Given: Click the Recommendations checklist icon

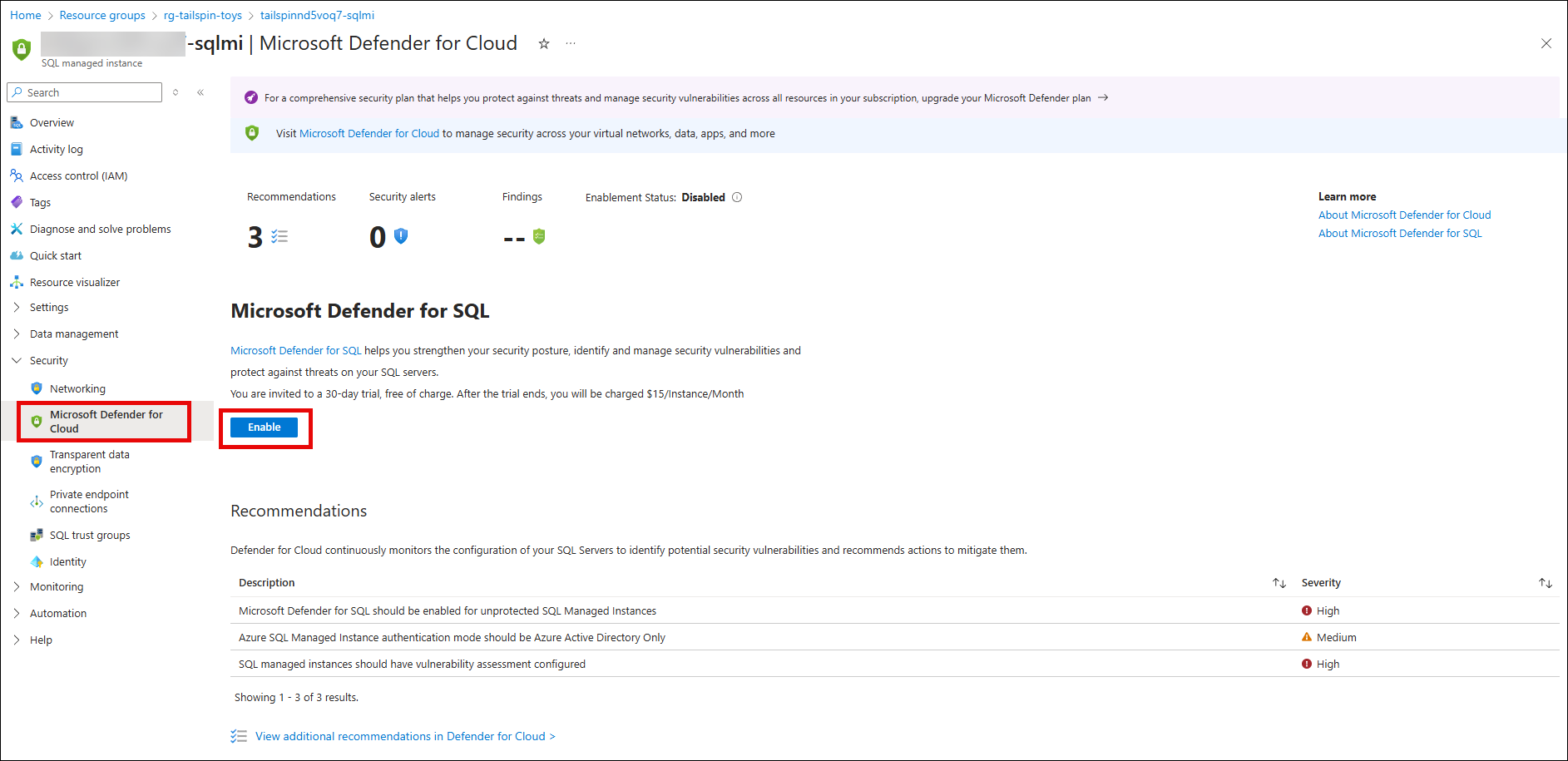Looking at the screenshot, I should pos(279,237).
